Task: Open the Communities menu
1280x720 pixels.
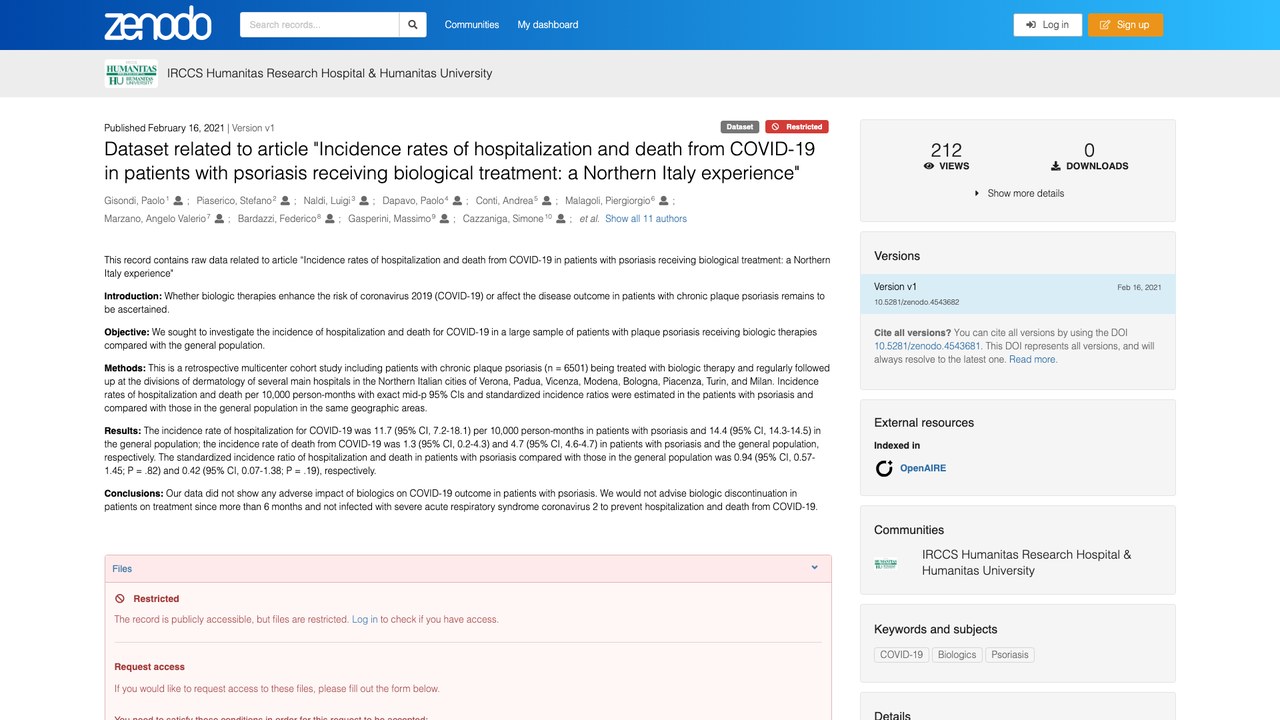Action: (x=472, y=25)
